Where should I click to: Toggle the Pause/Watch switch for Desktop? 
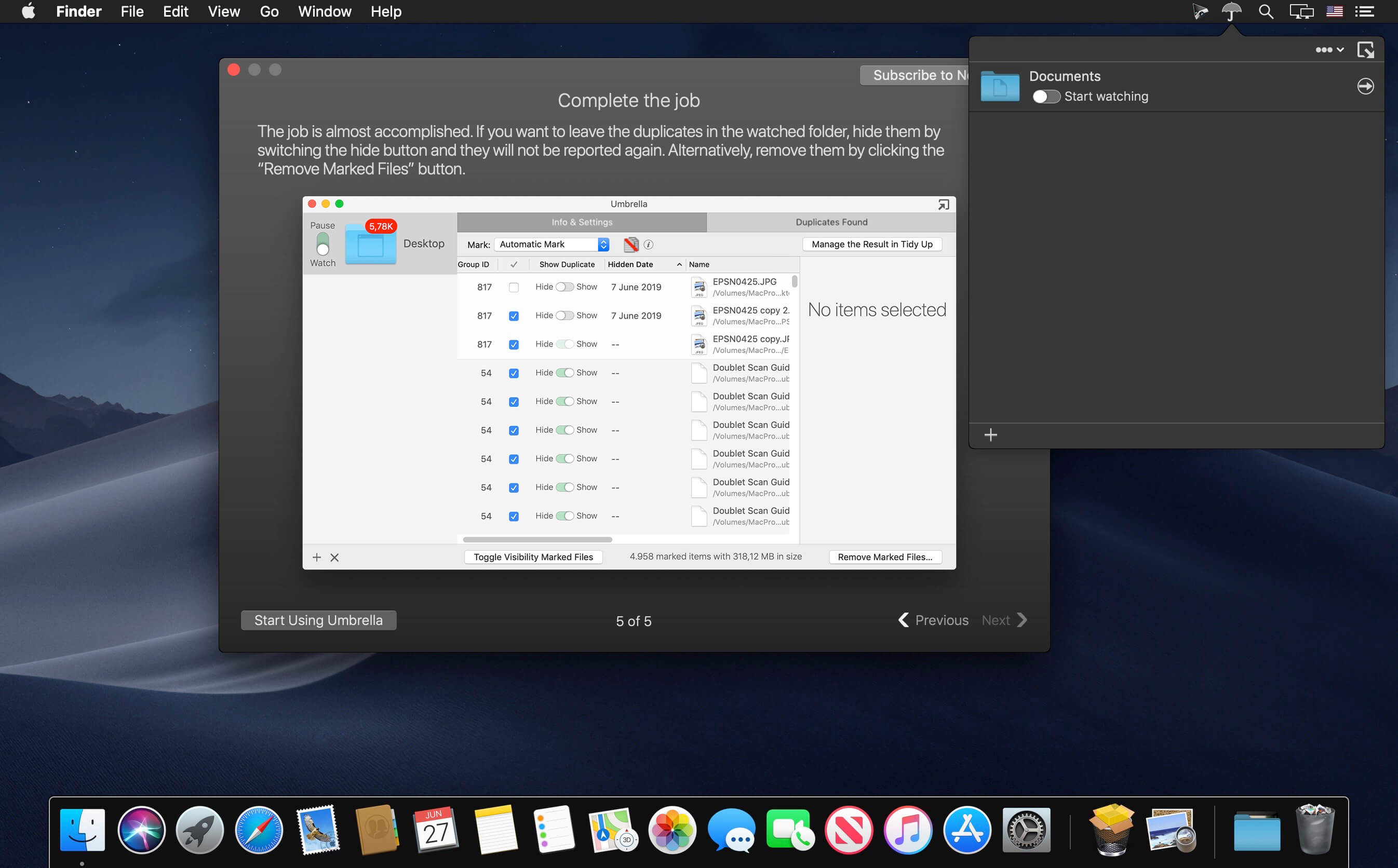pos(322,244)
